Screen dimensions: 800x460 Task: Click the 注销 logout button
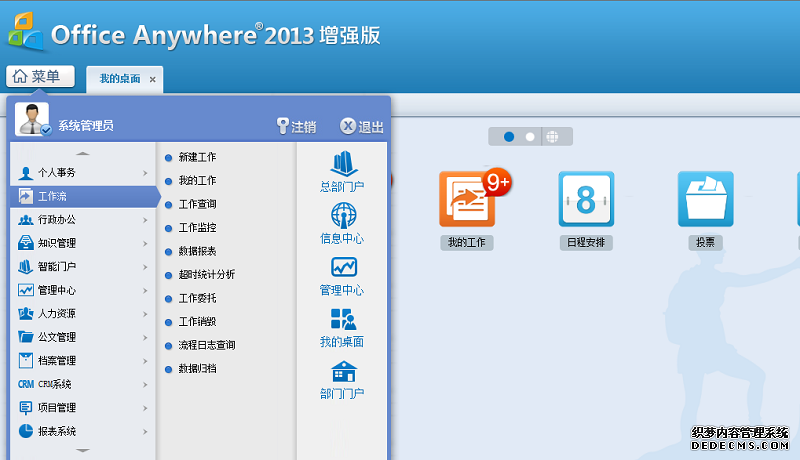296,126
